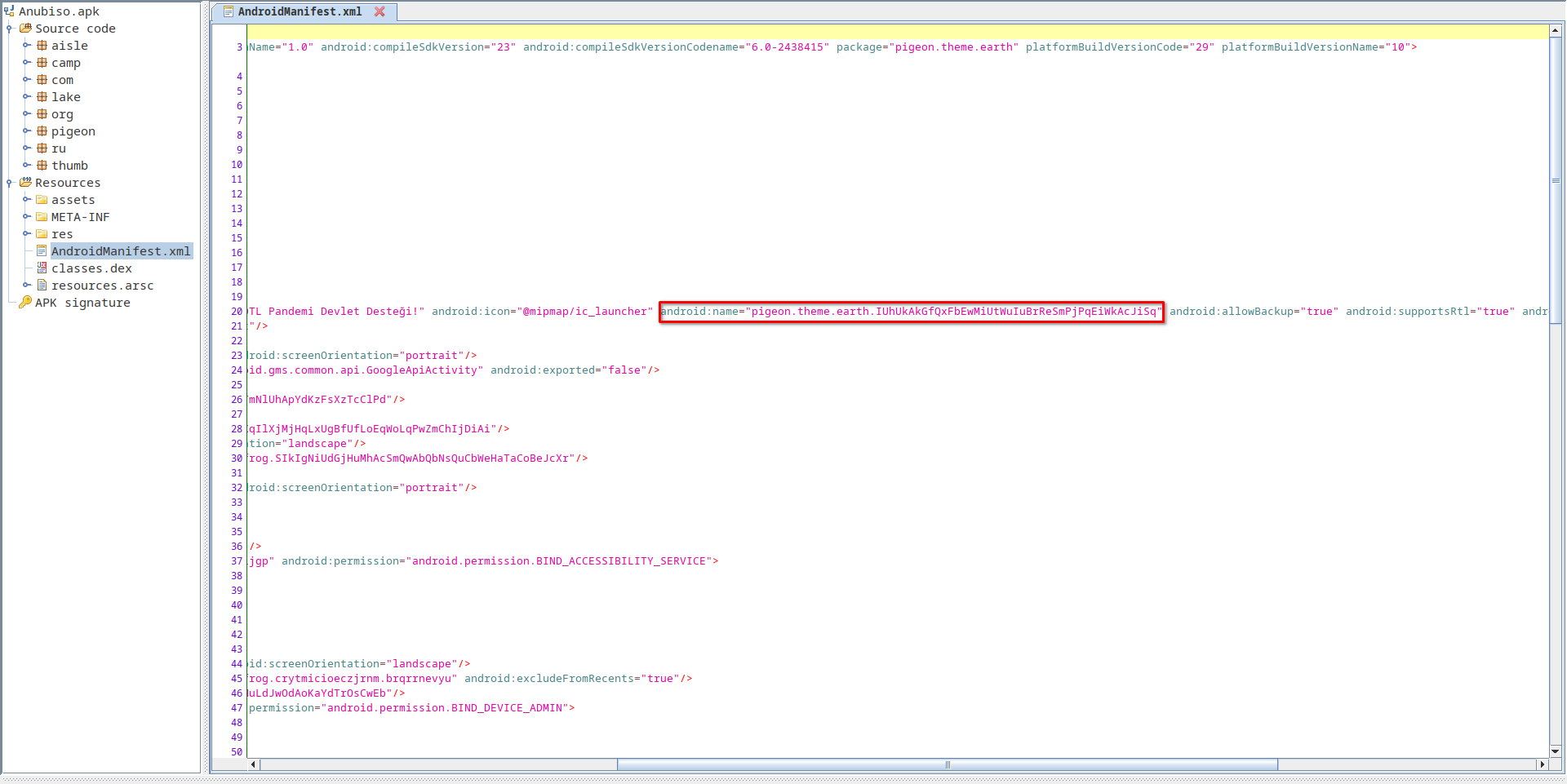Open resources.arsc label in tree
Screen dimensions: 1567x784
[102, 286]
